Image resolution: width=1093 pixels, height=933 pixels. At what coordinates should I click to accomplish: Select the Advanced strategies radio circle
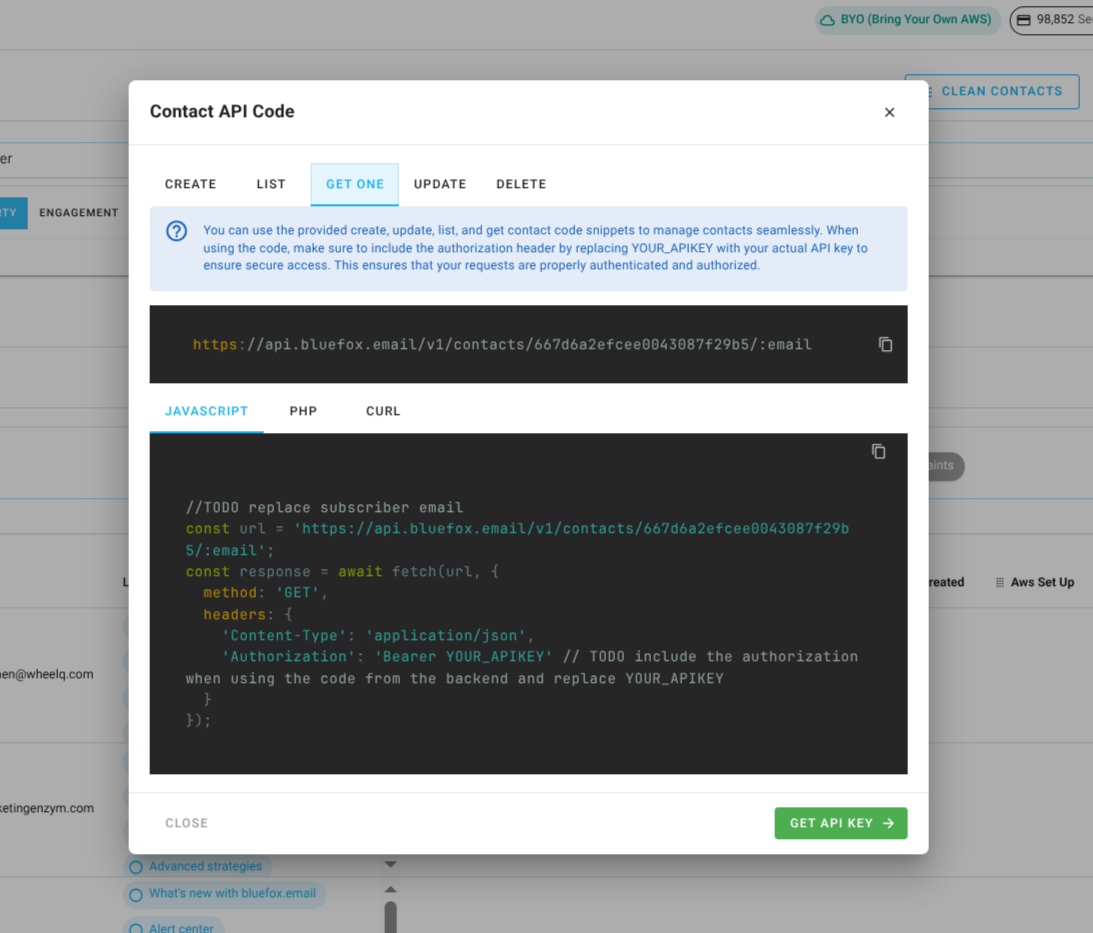pyautogui.click(x=135, y=866)
